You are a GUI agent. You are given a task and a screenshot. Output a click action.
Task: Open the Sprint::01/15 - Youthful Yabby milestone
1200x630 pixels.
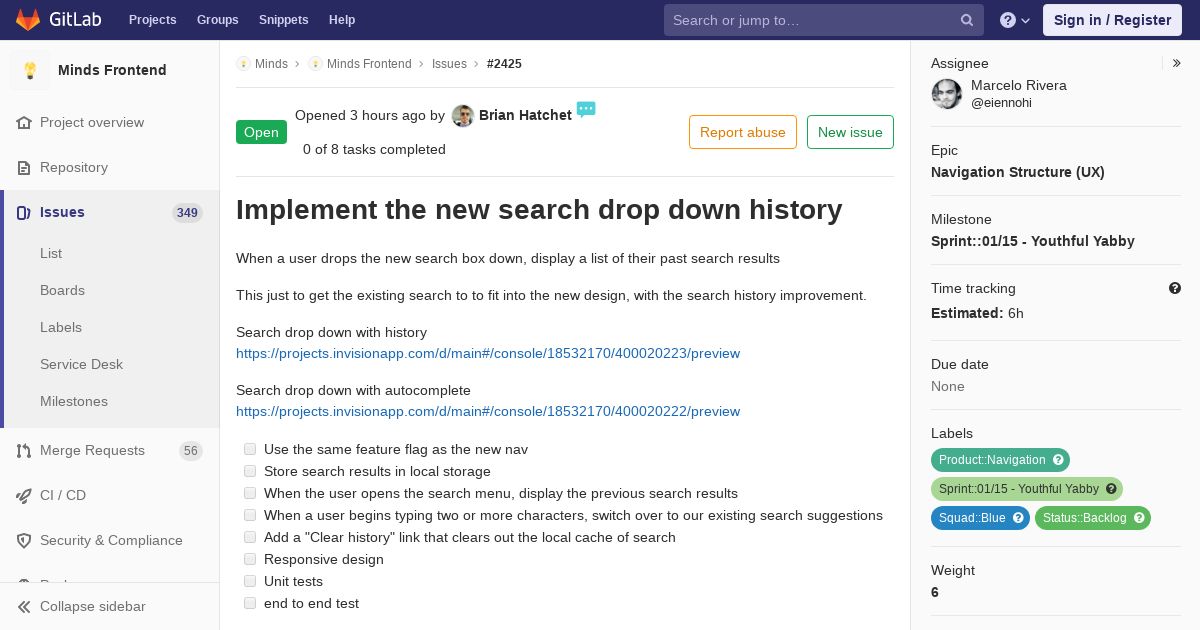coord(1033,241)
